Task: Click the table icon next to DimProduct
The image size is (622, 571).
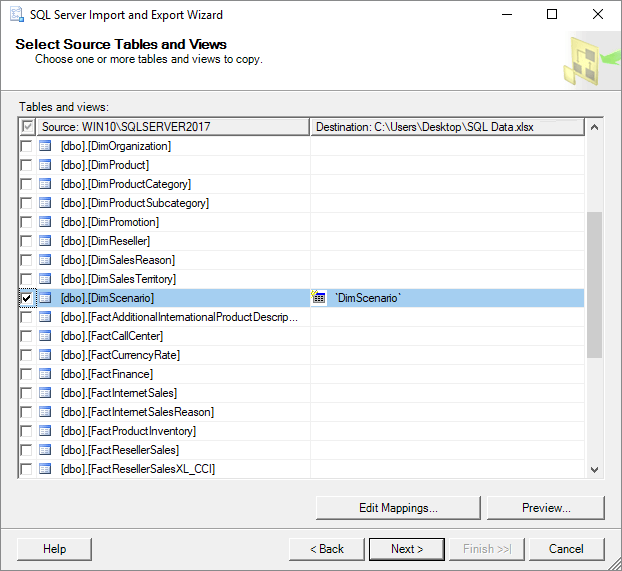Action: point(45,165)
